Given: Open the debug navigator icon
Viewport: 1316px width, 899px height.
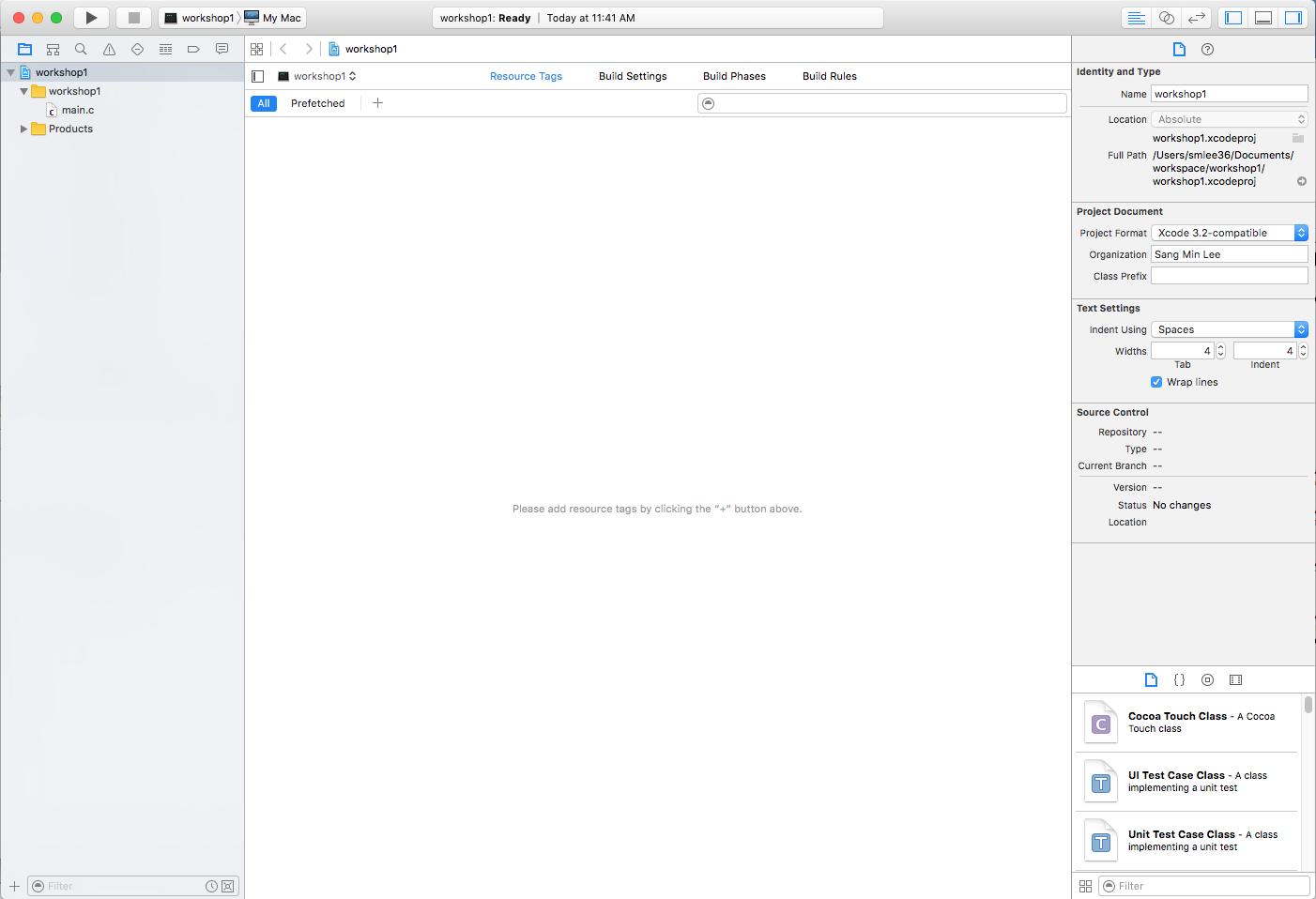Looking at the screenshot, I should click(165, 49).
